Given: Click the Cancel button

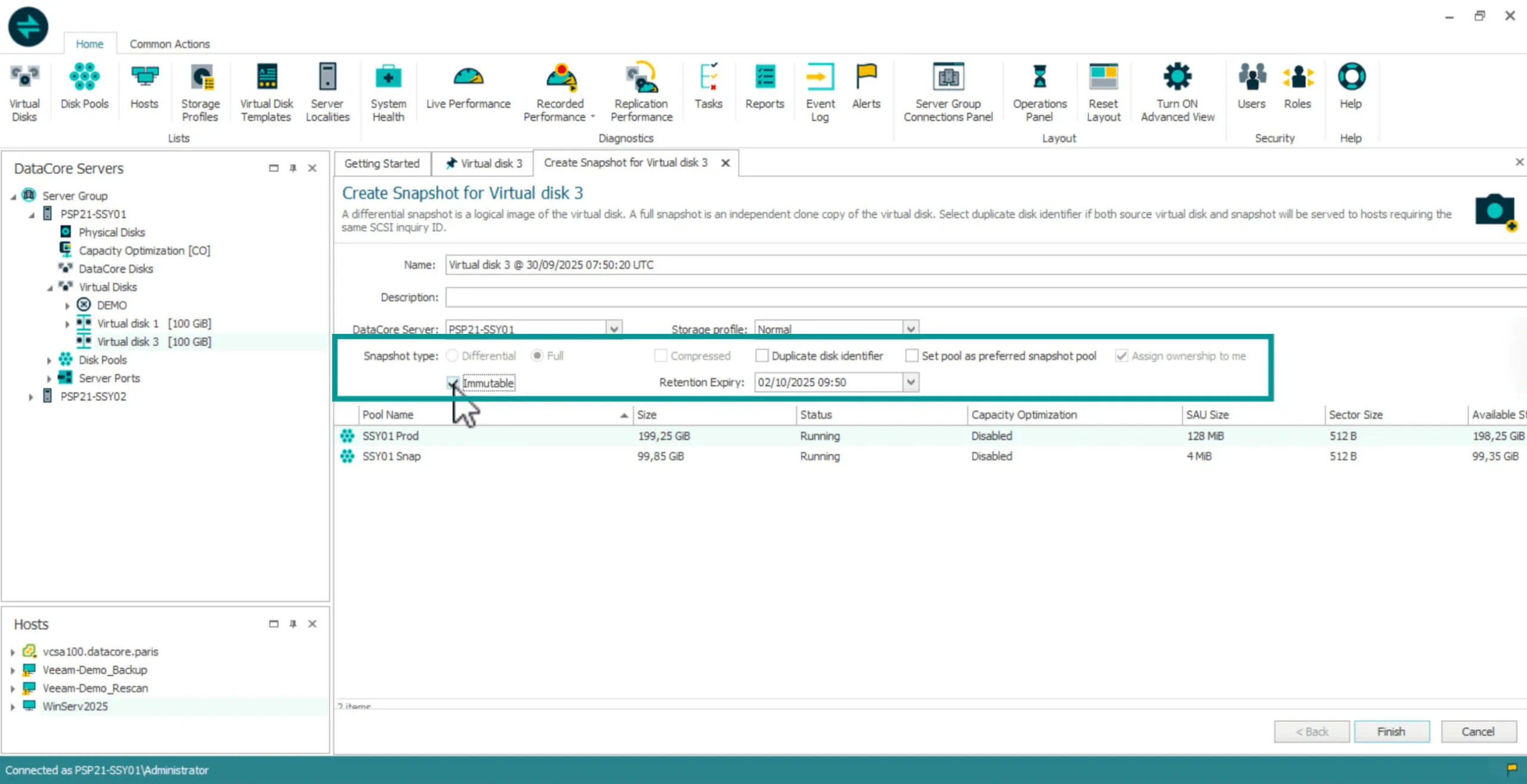Looking at the screenshot, I should 1478,732.
